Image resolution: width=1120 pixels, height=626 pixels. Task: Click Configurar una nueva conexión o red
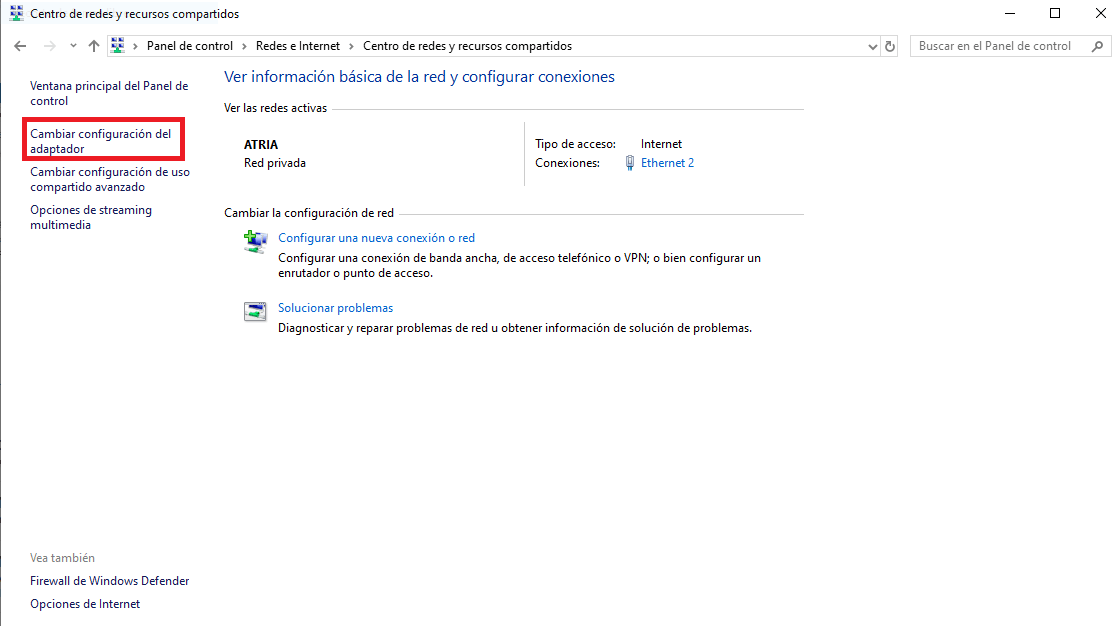(x=376, y=238)
